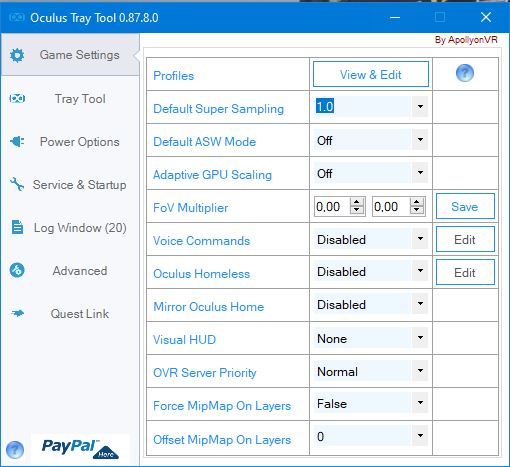Viewport: 510px width, 467px height.
Task: Click the Service & Startup wrench icon
Action: tap(17, 184)
